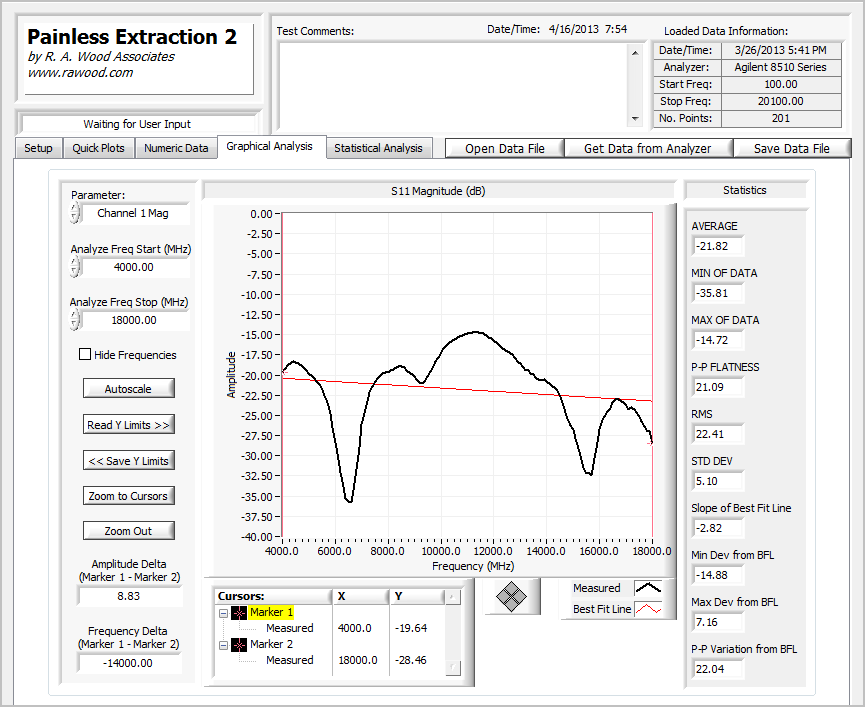
Task: Click inside the Test Comments text box
Action: [x=452, y=86]
